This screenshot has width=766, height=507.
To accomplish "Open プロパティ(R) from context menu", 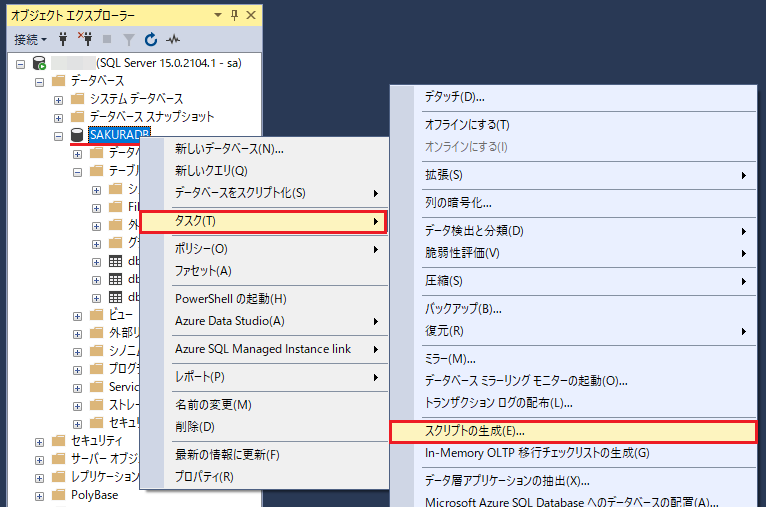I will pyautogui.click(x=204, y=477).
